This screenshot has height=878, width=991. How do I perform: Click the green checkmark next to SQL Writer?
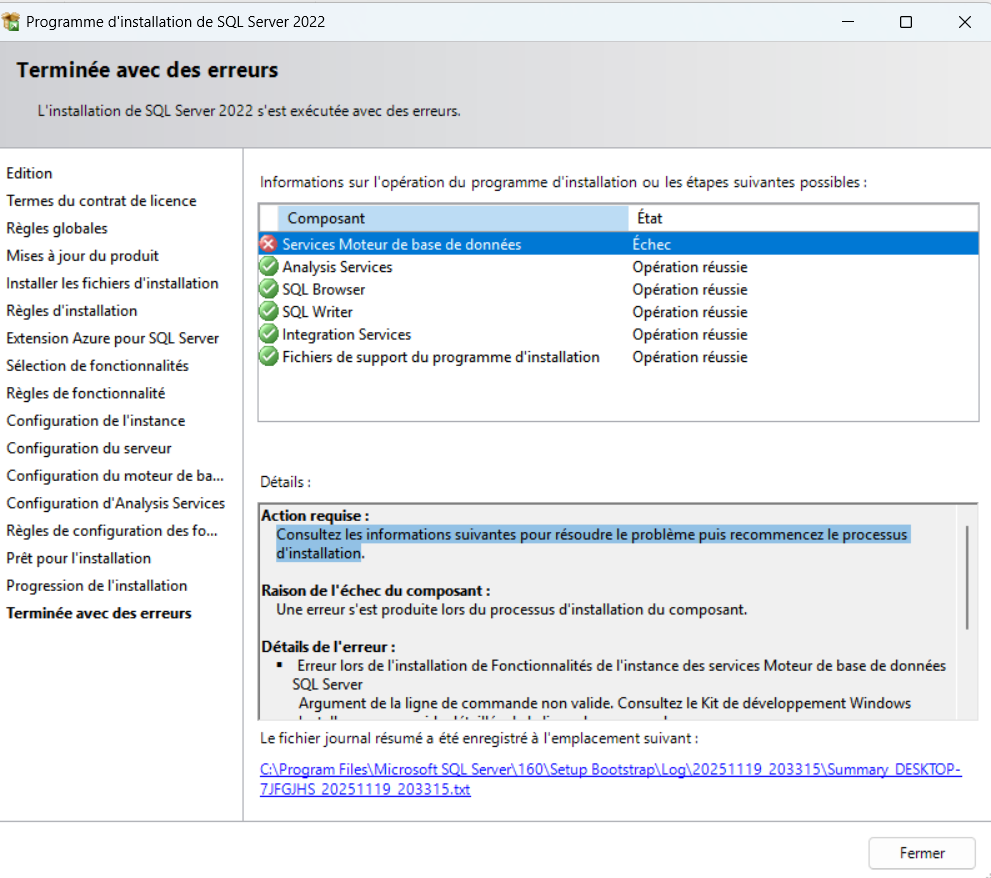tap(268, 311)
